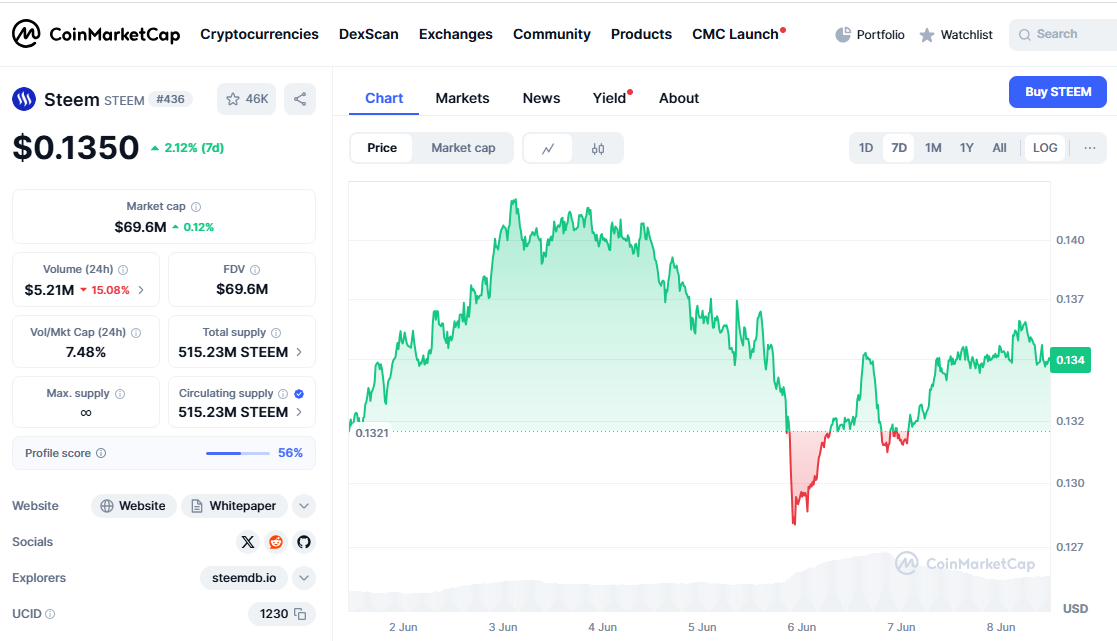Expand the Website links dropdown
Viewport: 1117px width, 641px height.
[304, 506]
